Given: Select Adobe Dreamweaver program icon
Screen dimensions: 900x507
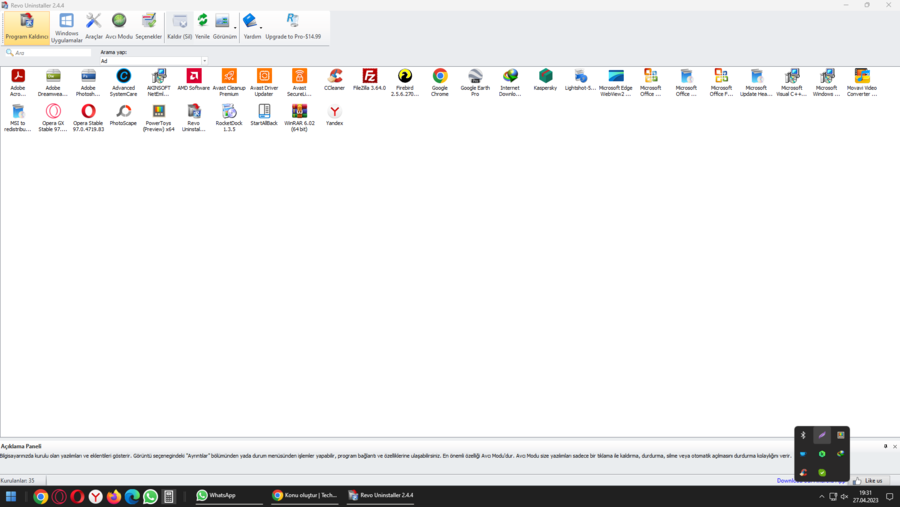Looking at the screenshot, I should pos(53,82).
